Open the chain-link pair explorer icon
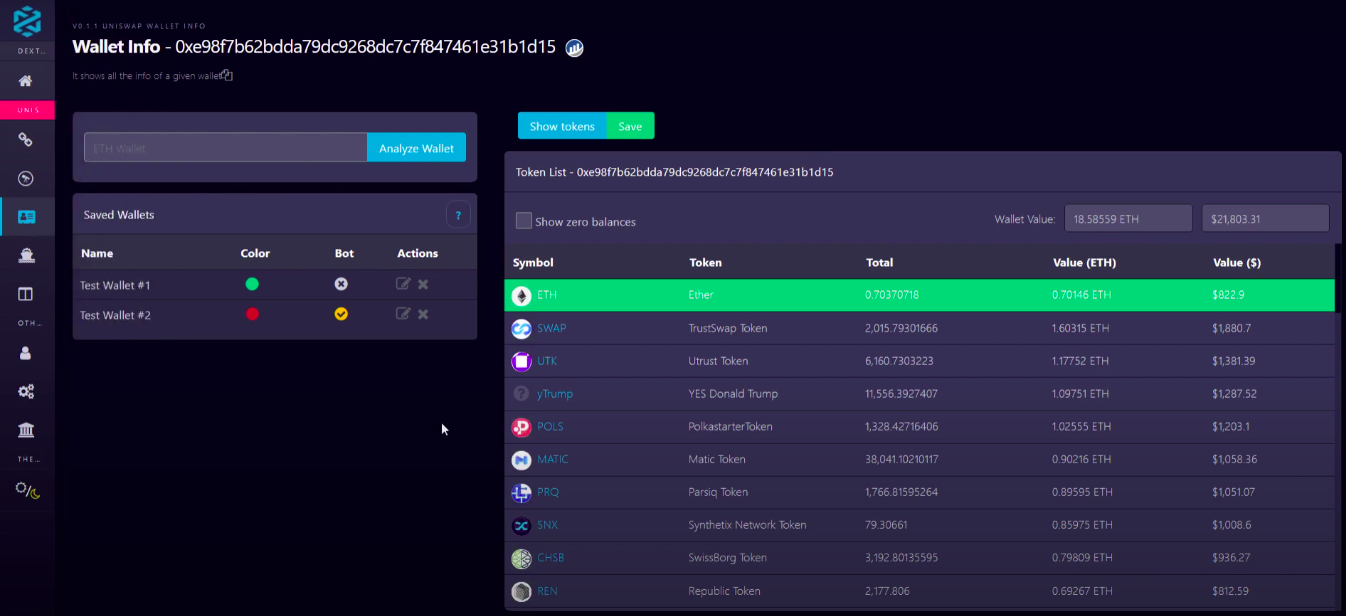Image resolution: width=1346 pixels, height=616 pixels. (26, 140)
